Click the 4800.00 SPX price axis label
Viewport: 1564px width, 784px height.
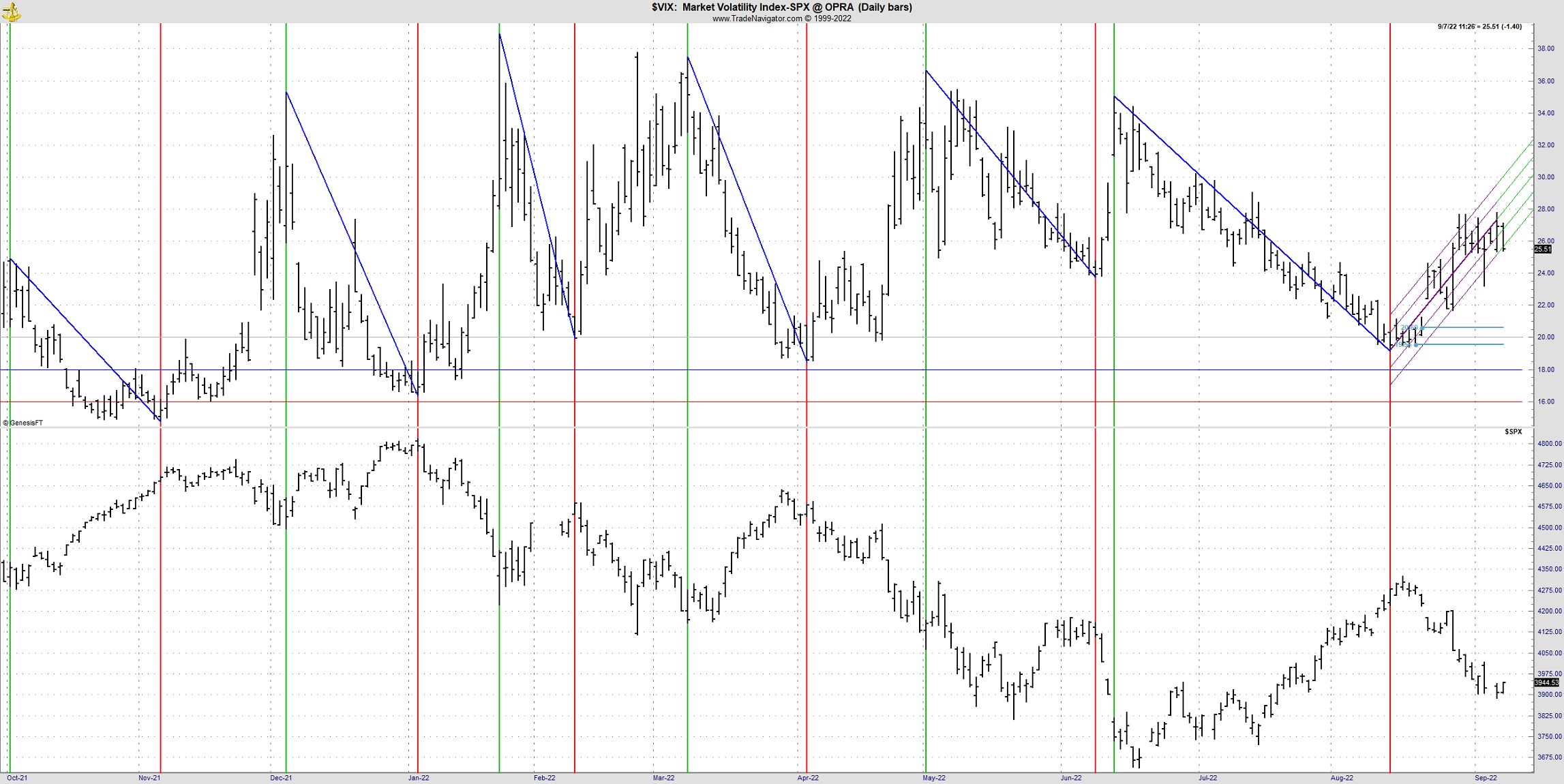[1549, 444]
